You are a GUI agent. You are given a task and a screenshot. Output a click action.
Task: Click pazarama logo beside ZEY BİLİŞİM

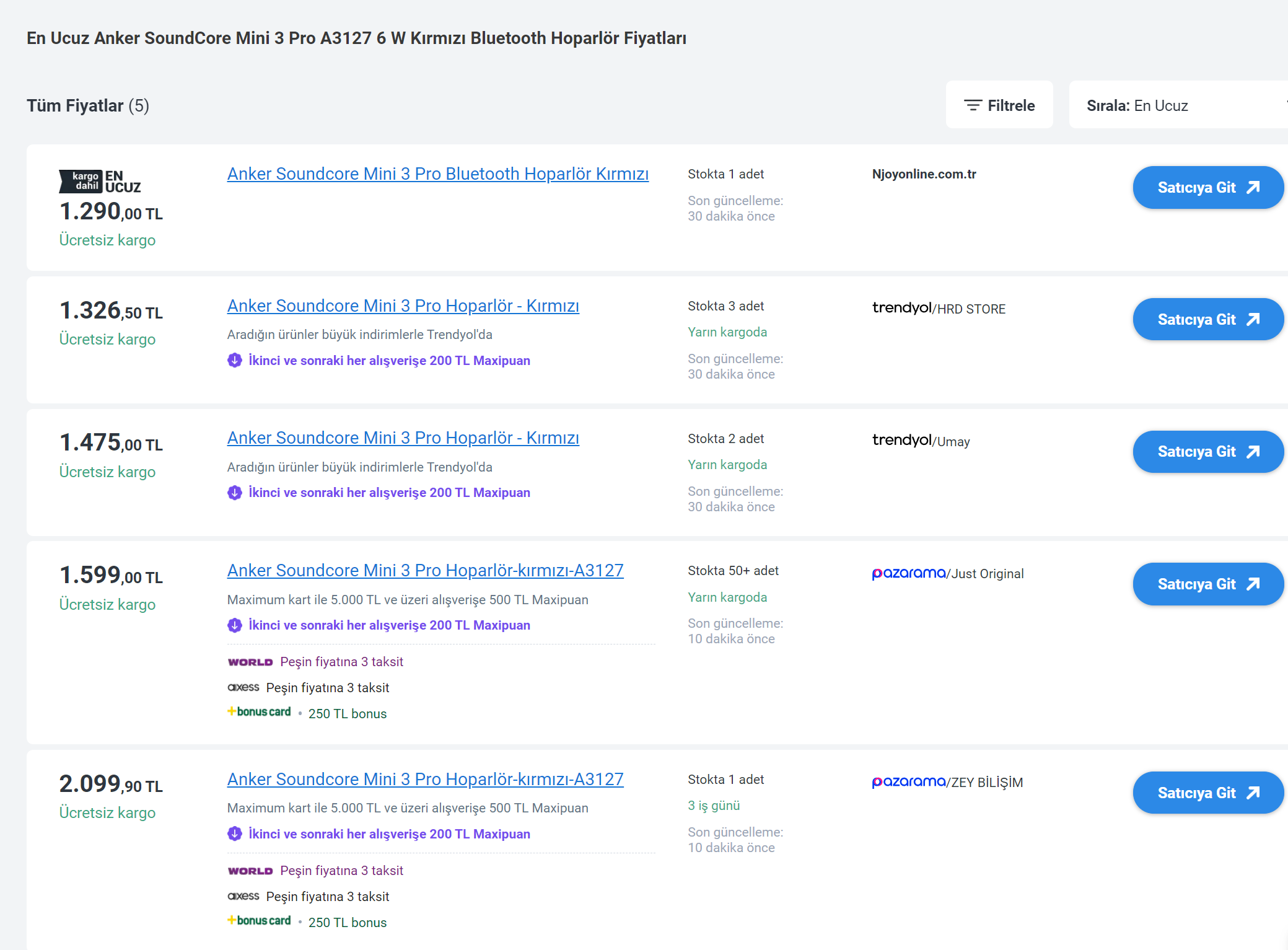click(909, 782)
